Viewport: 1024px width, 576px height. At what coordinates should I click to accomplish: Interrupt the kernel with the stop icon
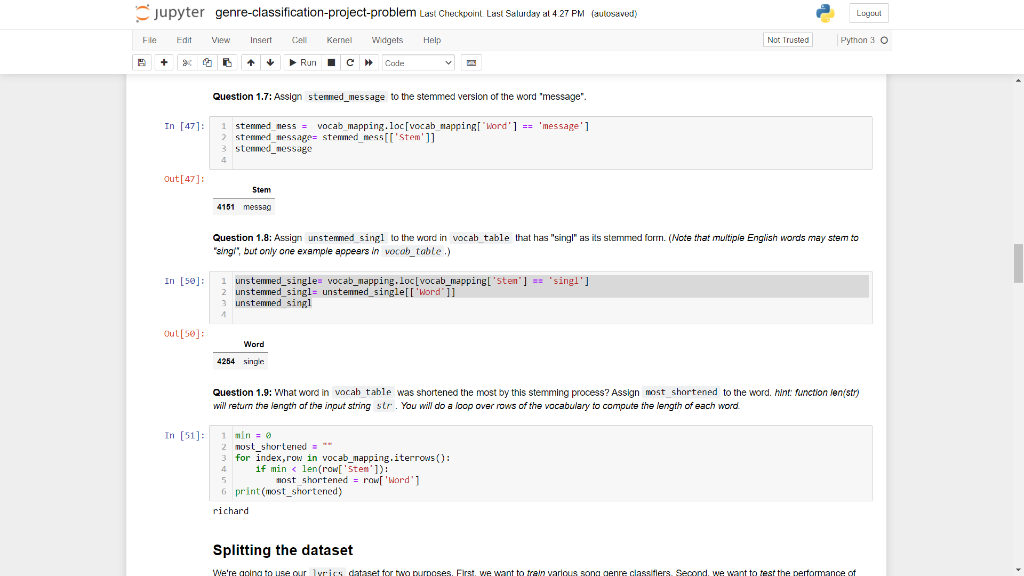[330, 62]
